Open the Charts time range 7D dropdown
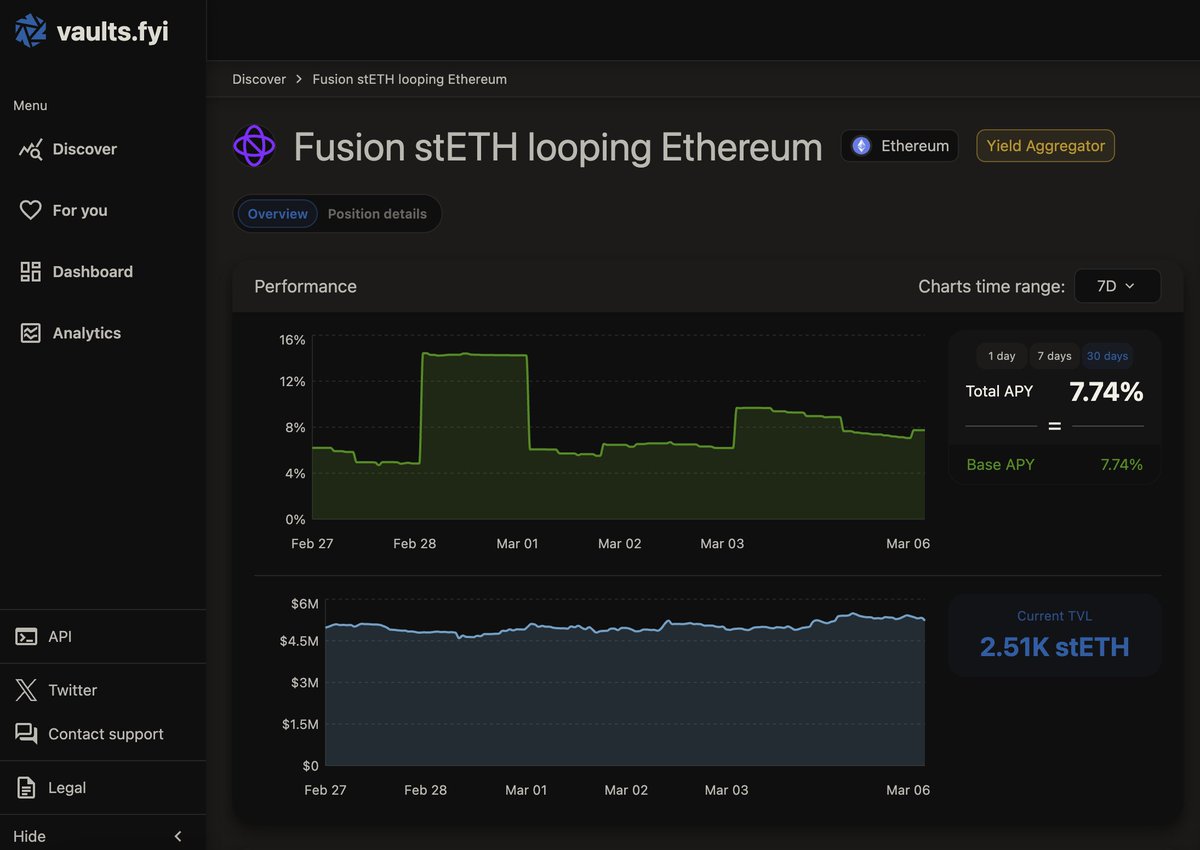 (x=1117, y=286)
